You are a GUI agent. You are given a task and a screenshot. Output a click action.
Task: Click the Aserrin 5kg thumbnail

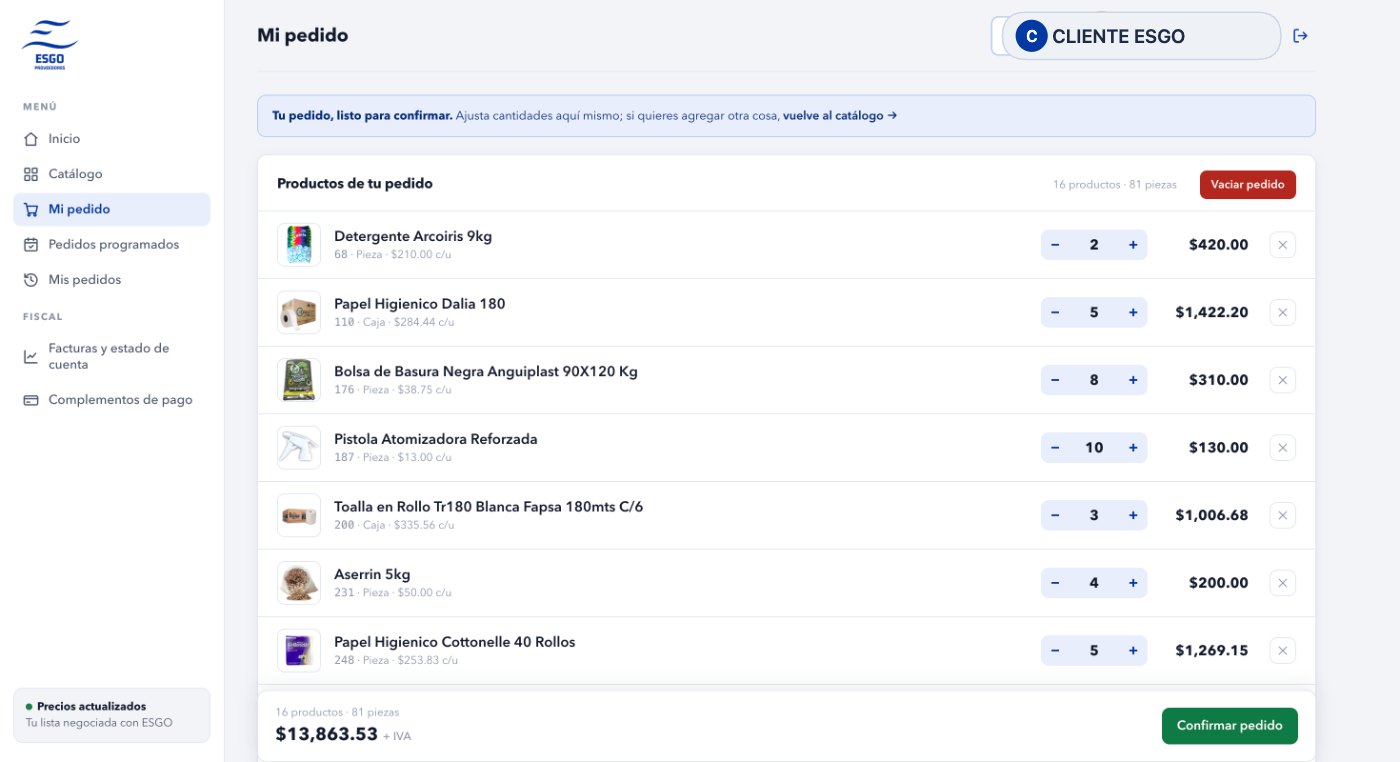click(x=299, y=583)
